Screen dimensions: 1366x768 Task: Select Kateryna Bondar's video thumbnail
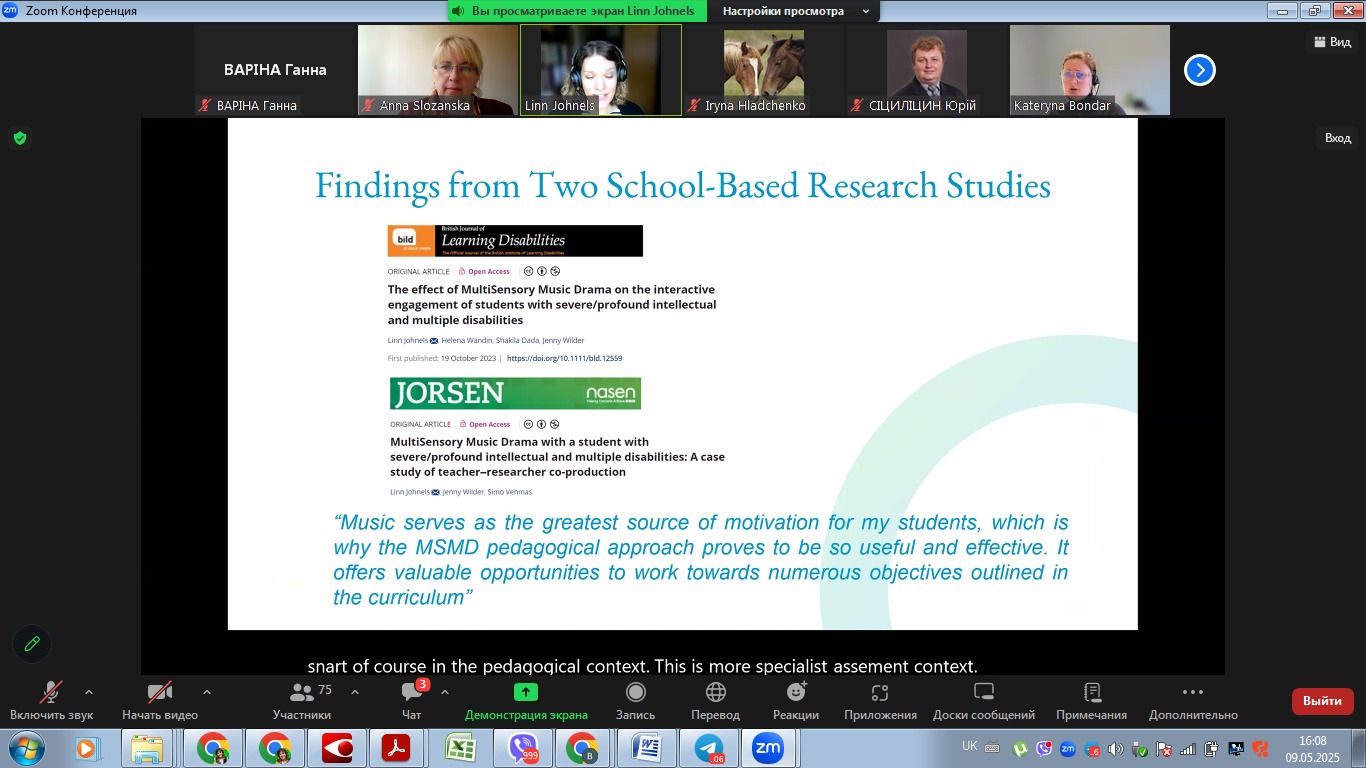click(x=1089, y=70)
